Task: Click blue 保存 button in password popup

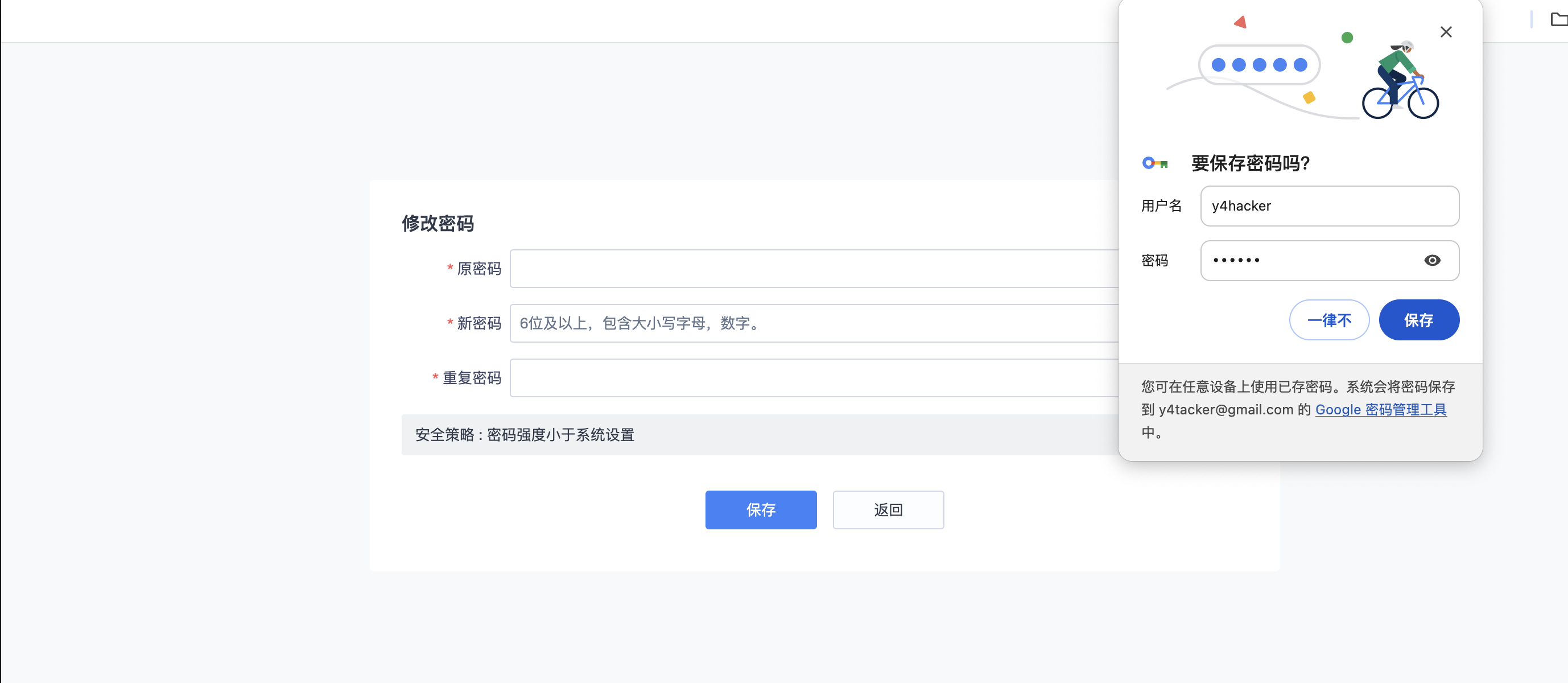Action: coord(1418,320)
